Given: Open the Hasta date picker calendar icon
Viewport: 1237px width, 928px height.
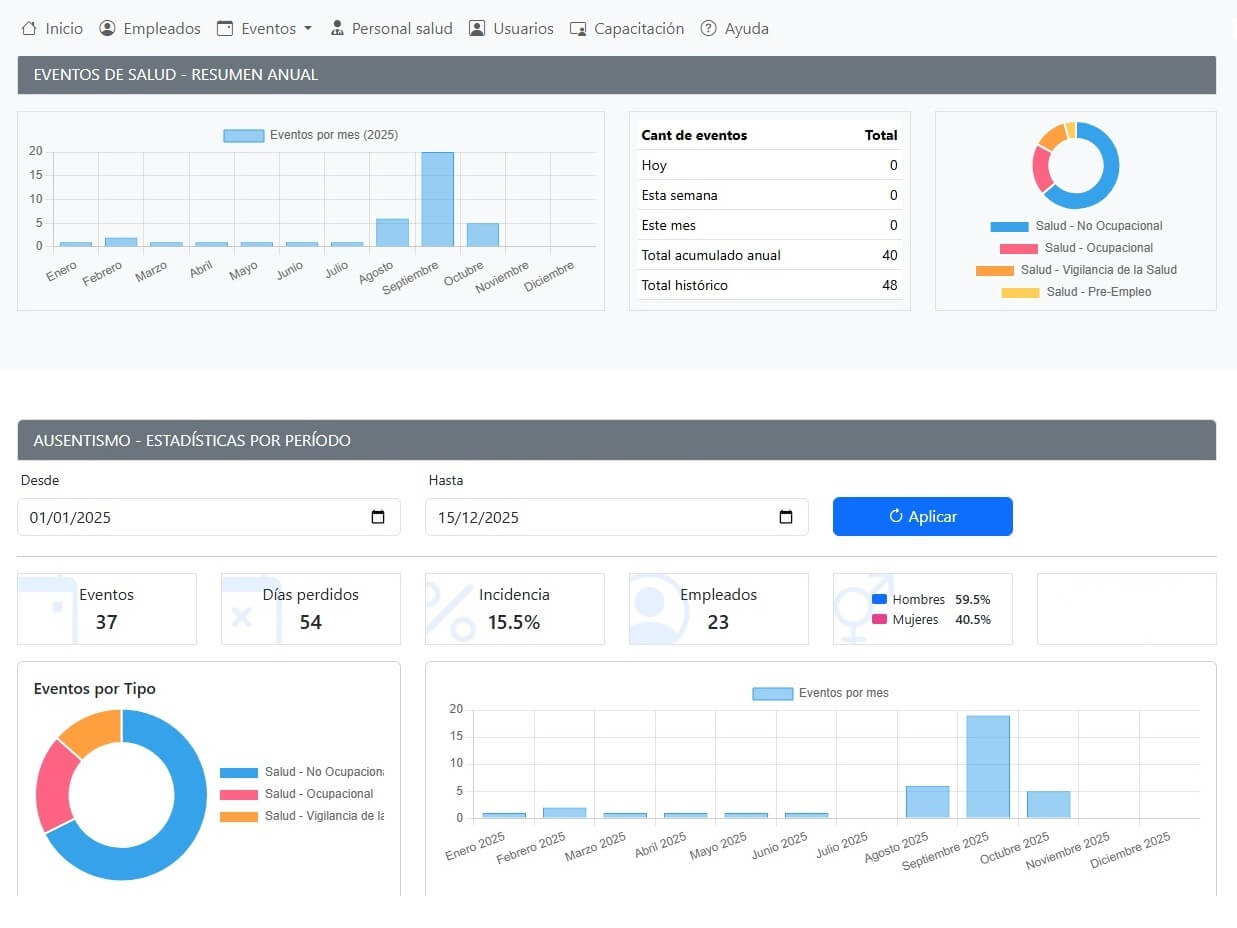Looking at the screenshot, I should [786, 517].
